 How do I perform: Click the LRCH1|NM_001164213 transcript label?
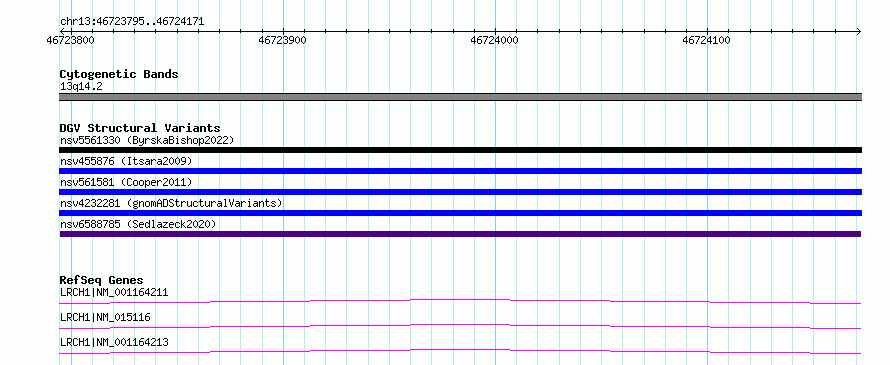coord(114,342)
